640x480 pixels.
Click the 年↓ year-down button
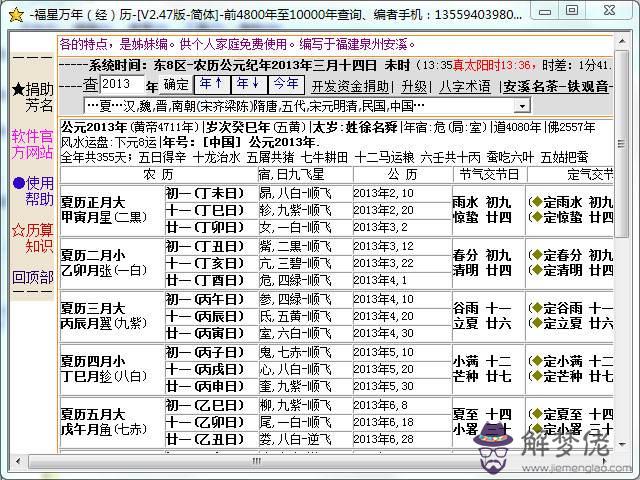[248, 83]
